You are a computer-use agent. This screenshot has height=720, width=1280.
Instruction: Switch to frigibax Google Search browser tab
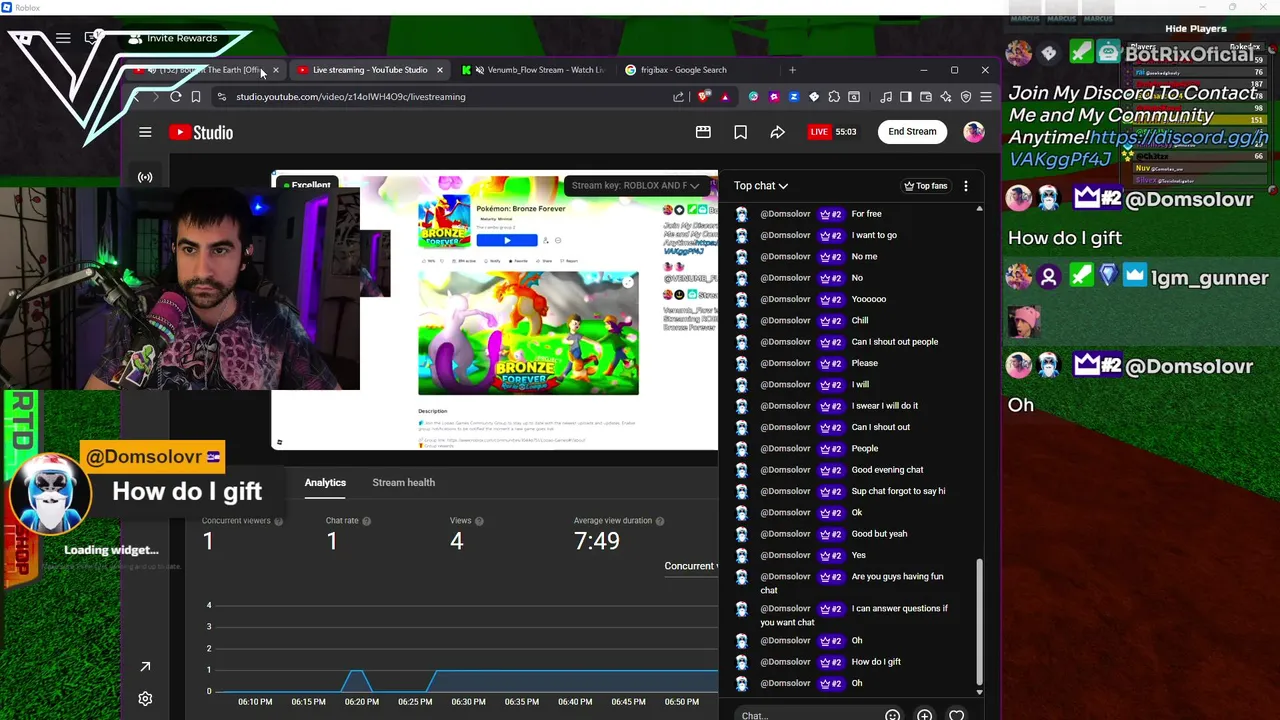683,70
